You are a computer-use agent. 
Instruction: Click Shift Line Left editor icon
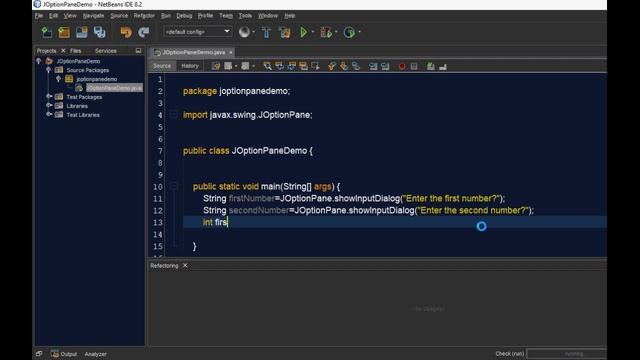373,66
